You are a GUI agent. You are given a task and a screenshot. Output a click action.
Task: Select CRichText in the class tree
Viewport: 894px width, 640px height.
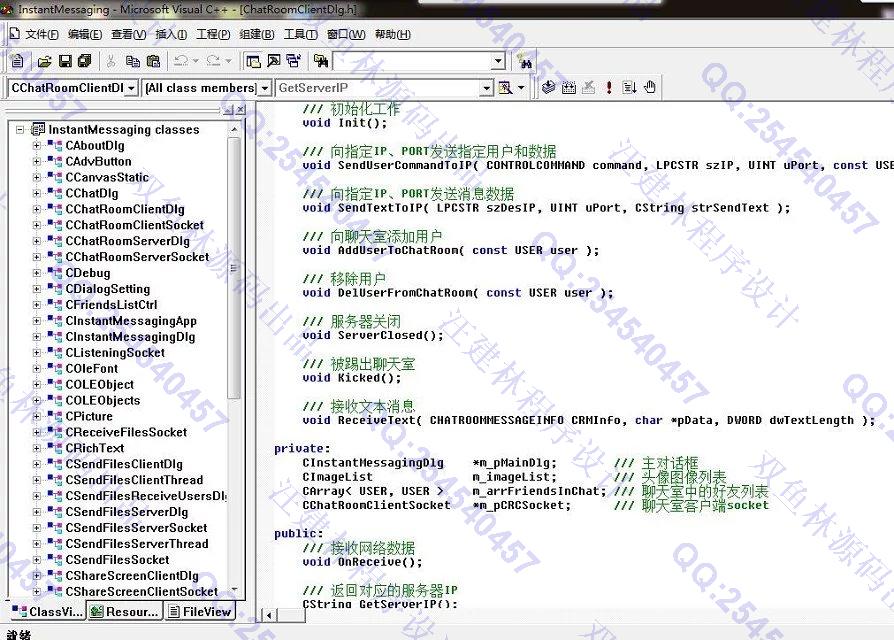pyautogui.click(x=95, y=449)
